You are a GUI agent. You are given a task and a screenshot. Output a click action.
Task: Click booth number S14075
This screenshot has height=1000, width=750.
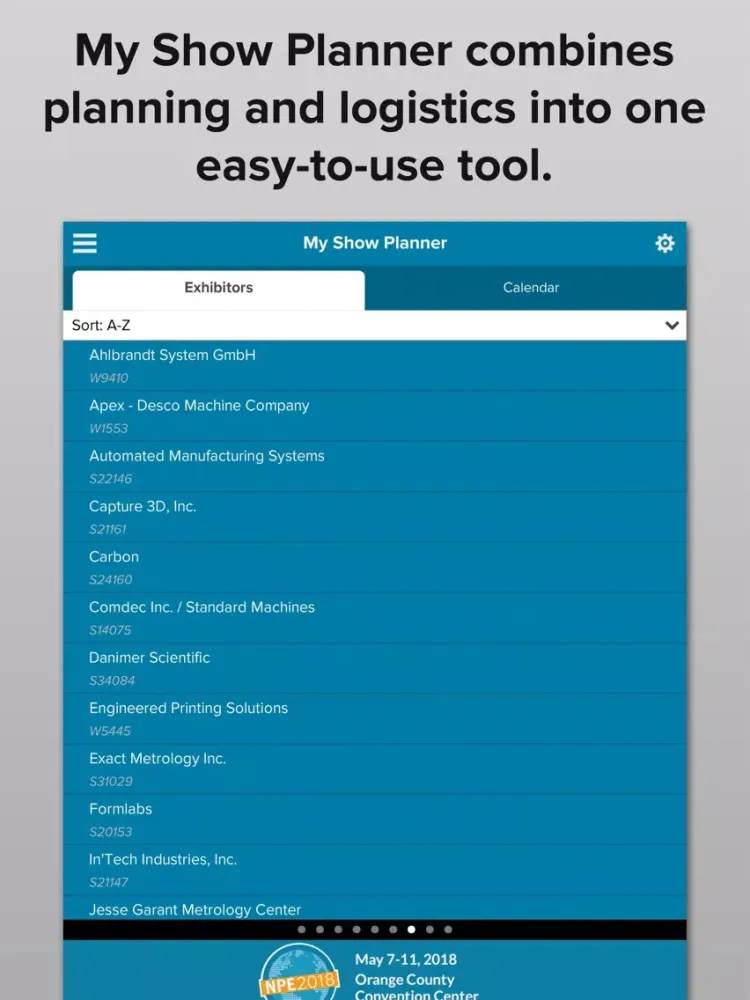(x=110, y=629)
